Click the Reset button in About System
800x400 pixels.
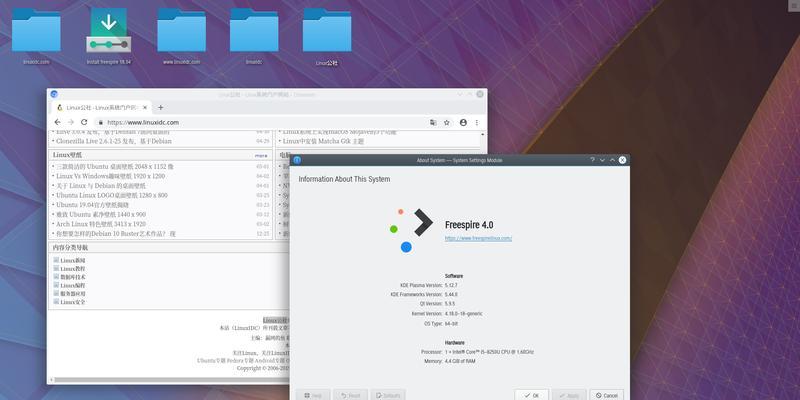click(350, 395)
